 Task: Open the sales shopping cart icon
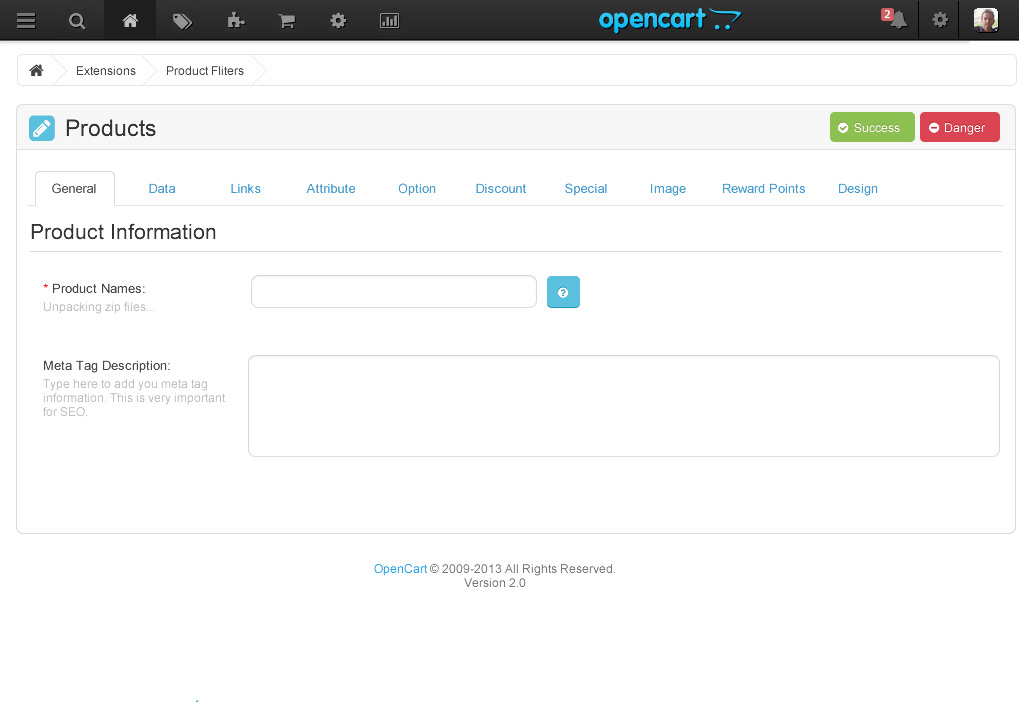[x=287, y=21]
